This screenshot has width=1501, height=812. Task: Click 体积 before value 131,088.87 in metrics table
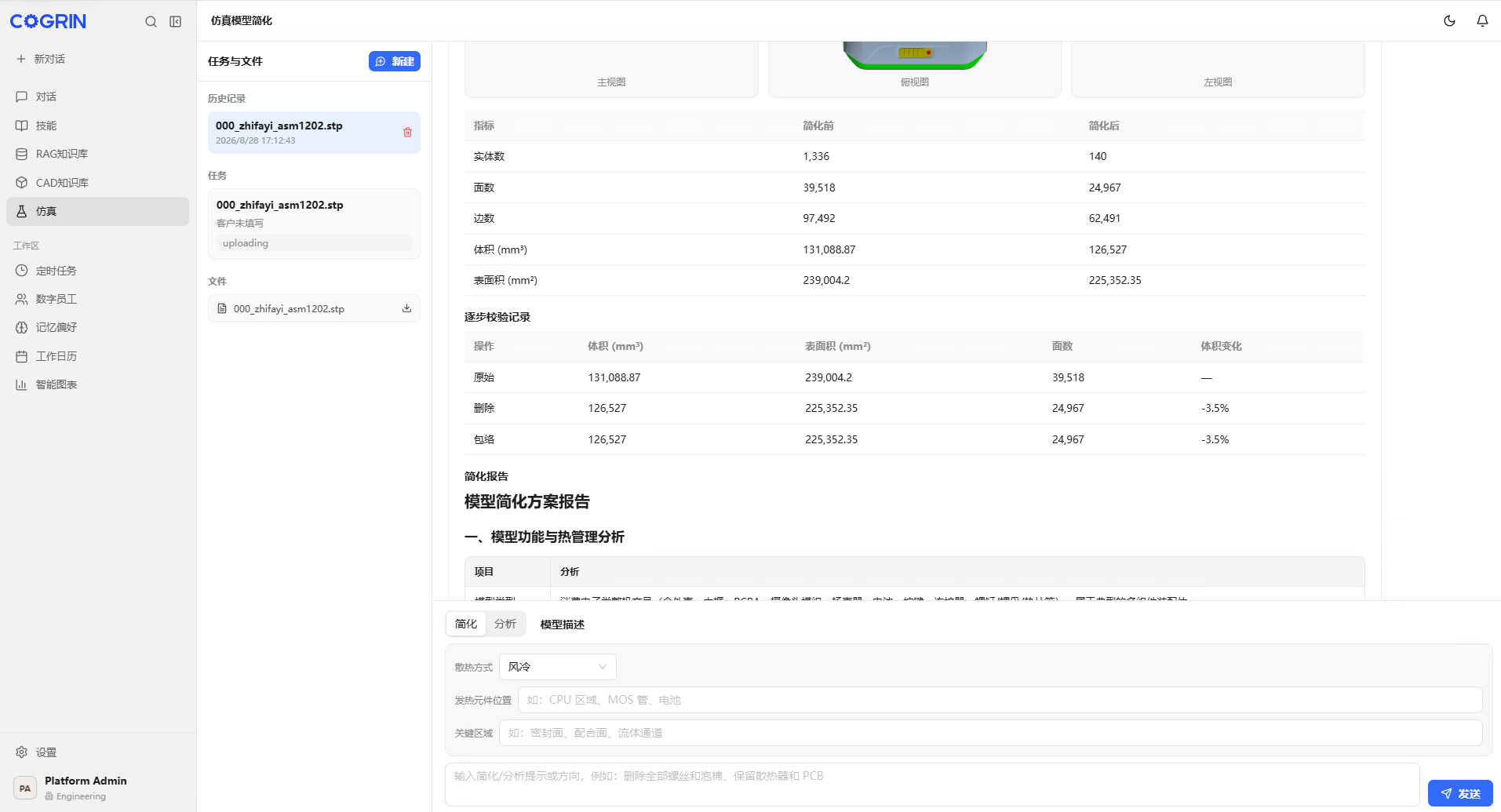point(829,249)
